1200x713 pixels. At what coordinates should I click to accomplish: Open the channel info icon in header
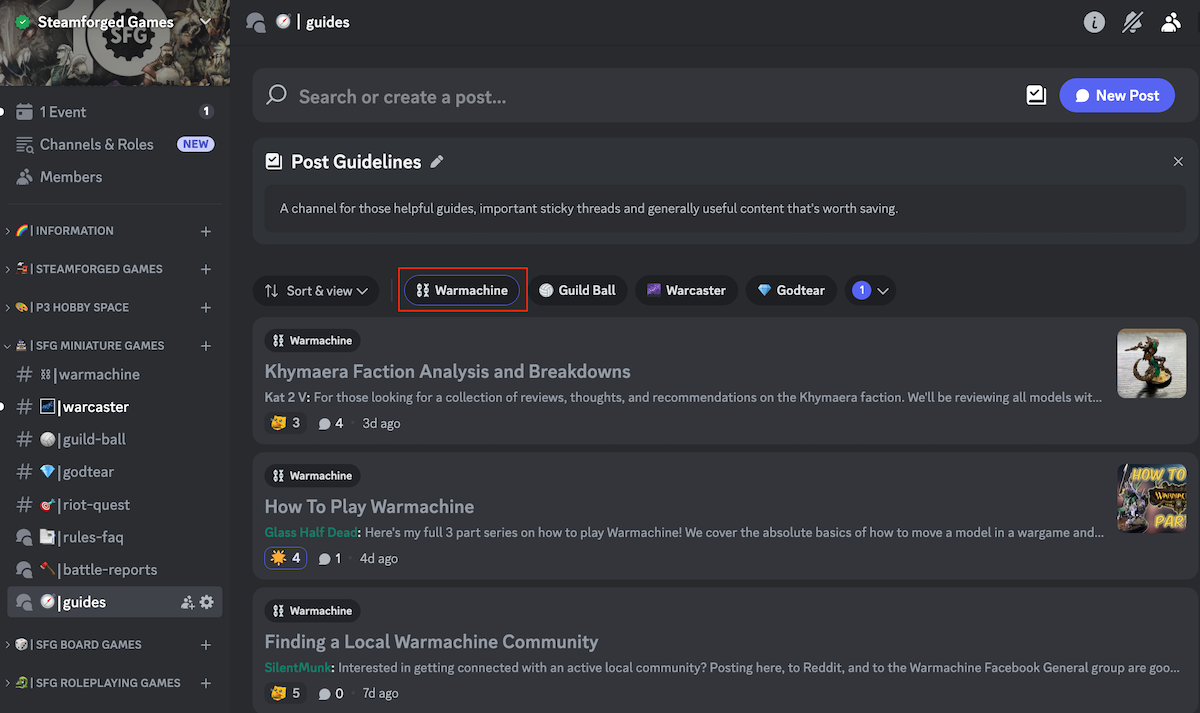pos(1094,22)
